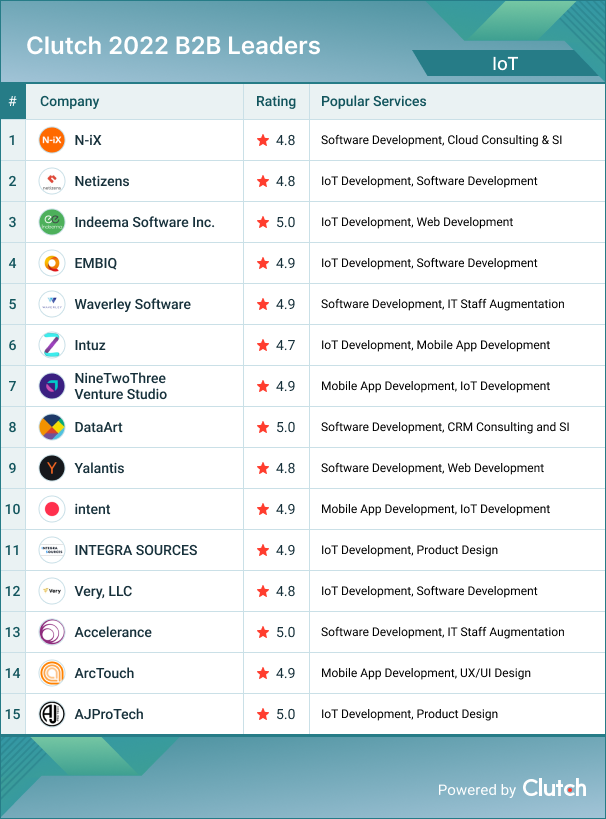Click the Company column header
606x819 pixels.
point(69,101)
